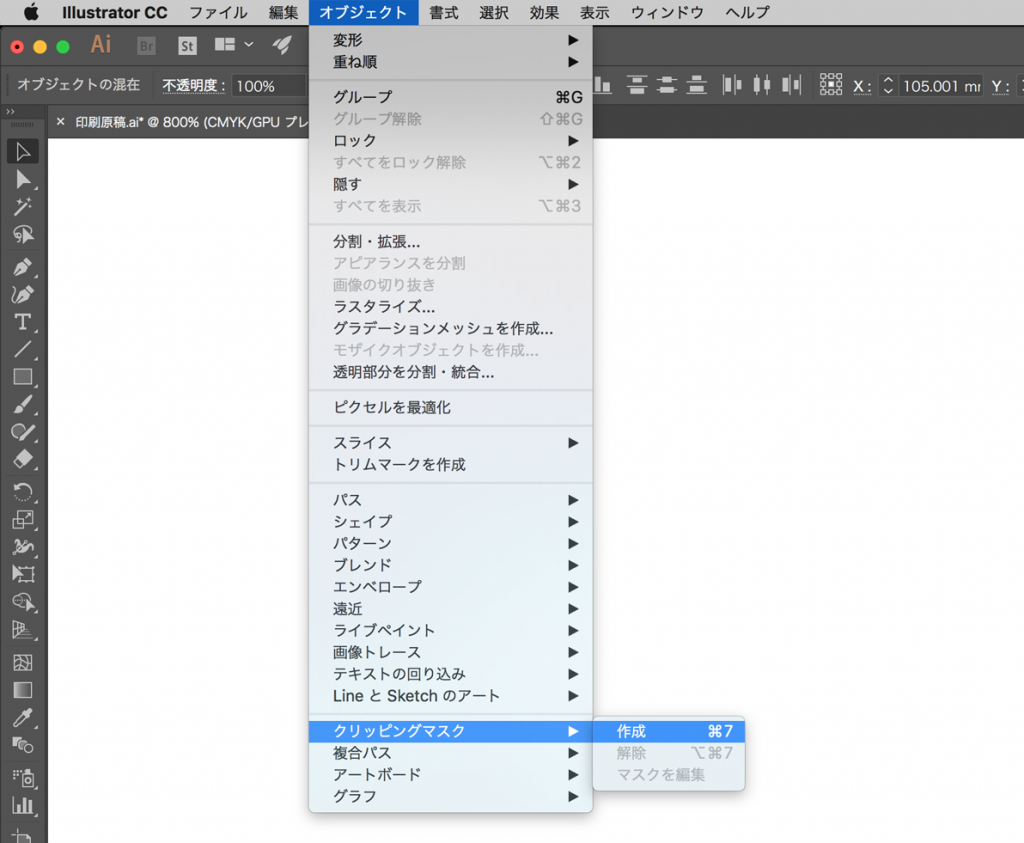The image size is (1024, 843).
Task: Choose グループ menu command
Action: click(451, 97)
